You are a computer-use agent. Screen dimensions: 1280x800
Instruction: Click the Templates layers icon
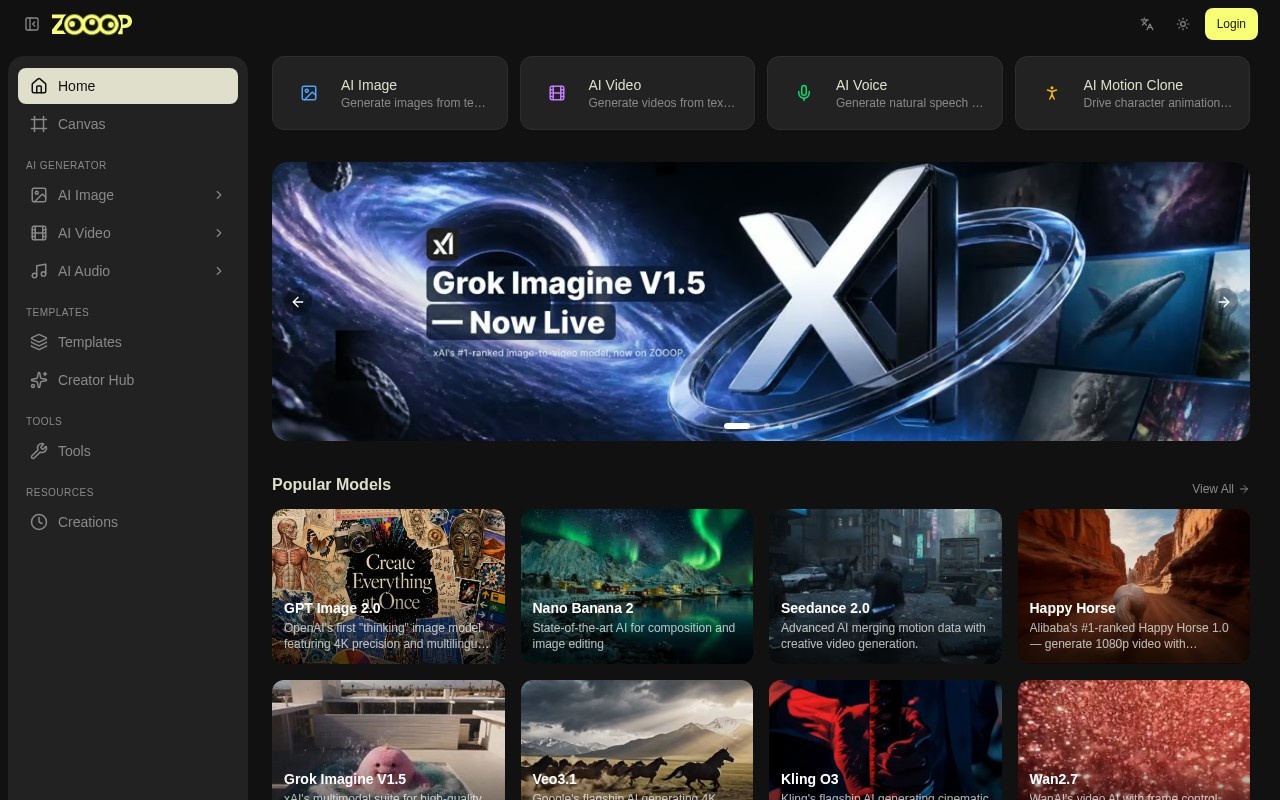[x=39, y=342]
